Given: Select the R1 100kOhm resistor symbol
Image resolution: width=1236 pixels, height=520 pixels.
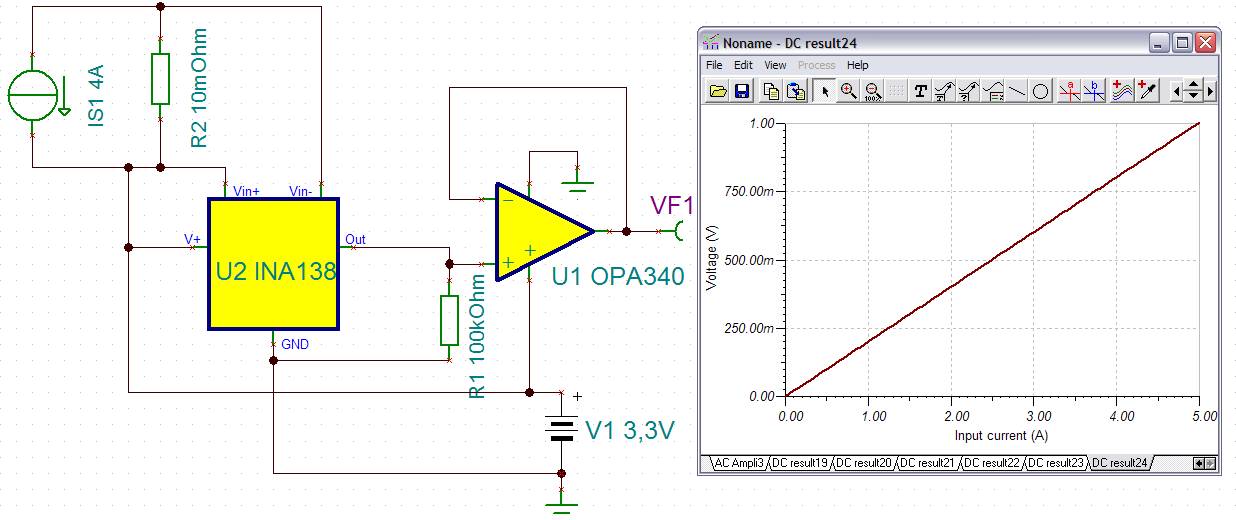Looking at the screenshot, I should (x=450, y=320).
